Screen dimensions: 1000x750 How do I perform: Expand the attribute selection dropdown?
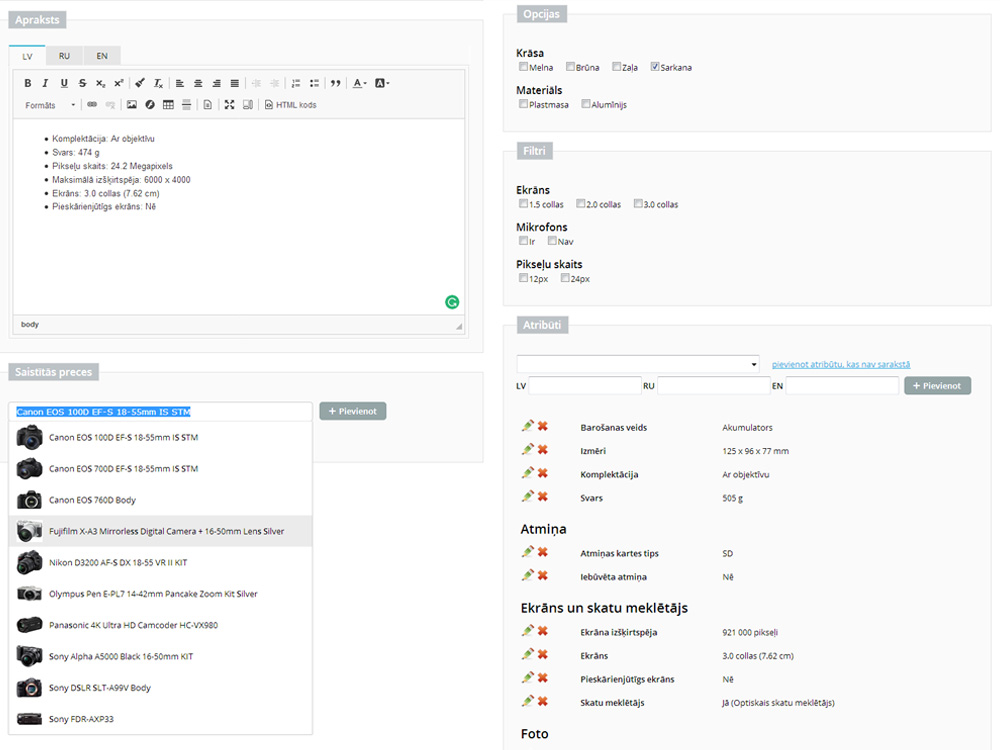[638, 364]
